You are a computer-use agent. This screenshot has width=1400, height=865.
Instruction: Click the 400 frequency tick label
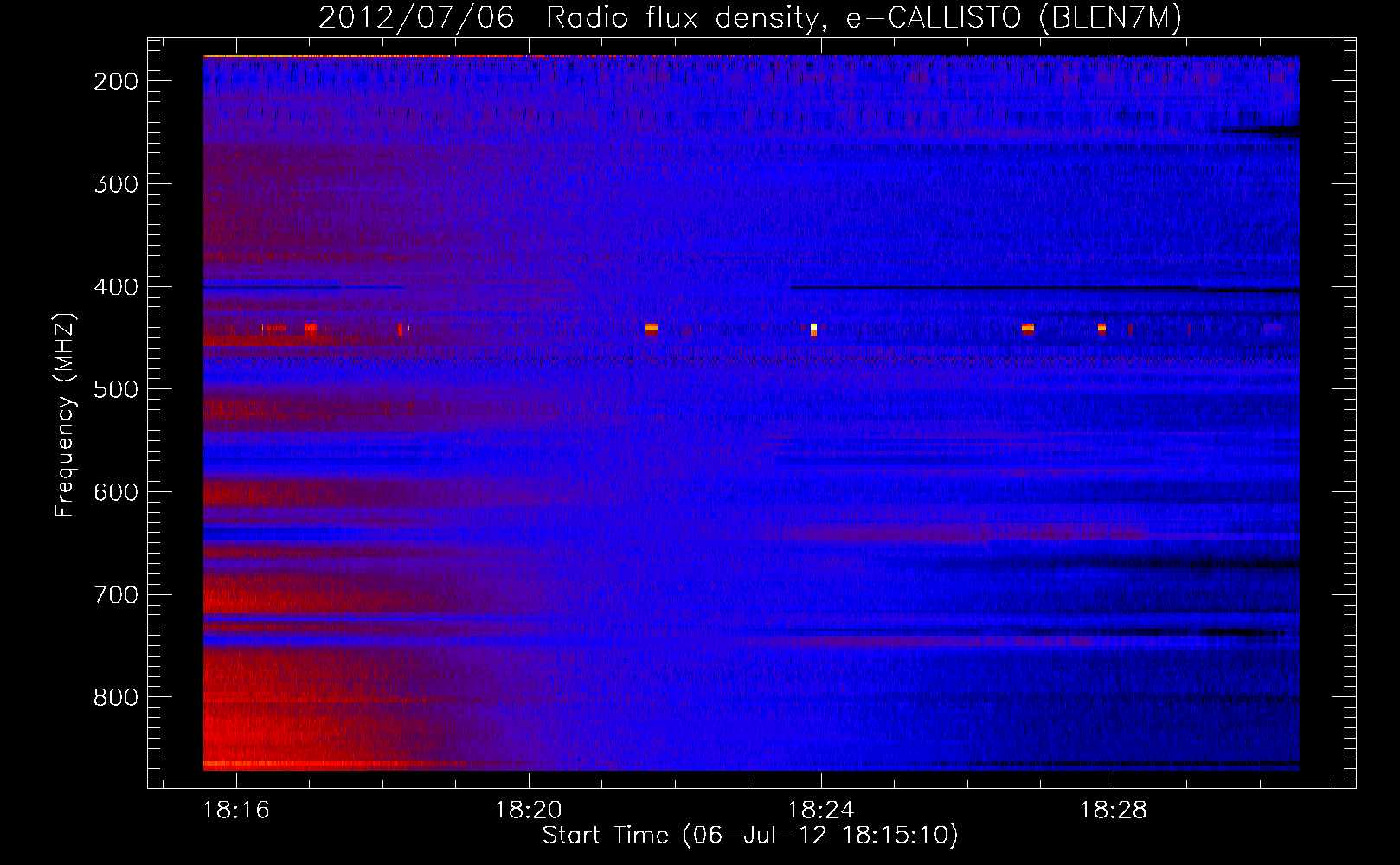pyautogui.click(x=116, y=287)
